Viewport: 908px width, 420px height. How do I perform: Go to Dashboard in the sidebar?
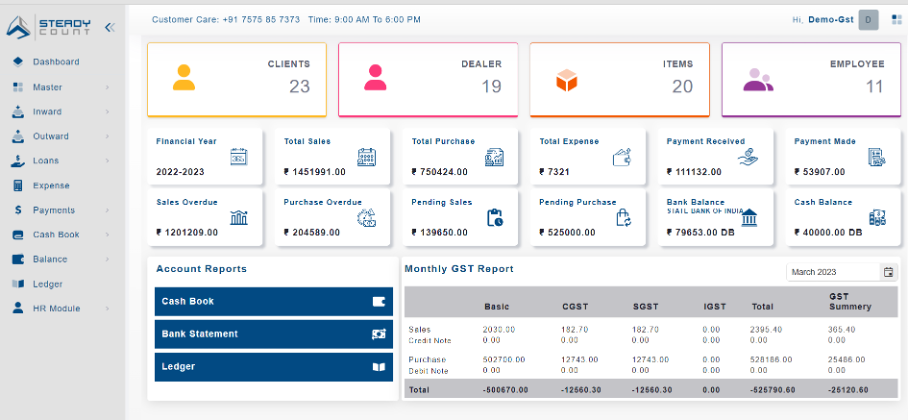tap(55, 62)
